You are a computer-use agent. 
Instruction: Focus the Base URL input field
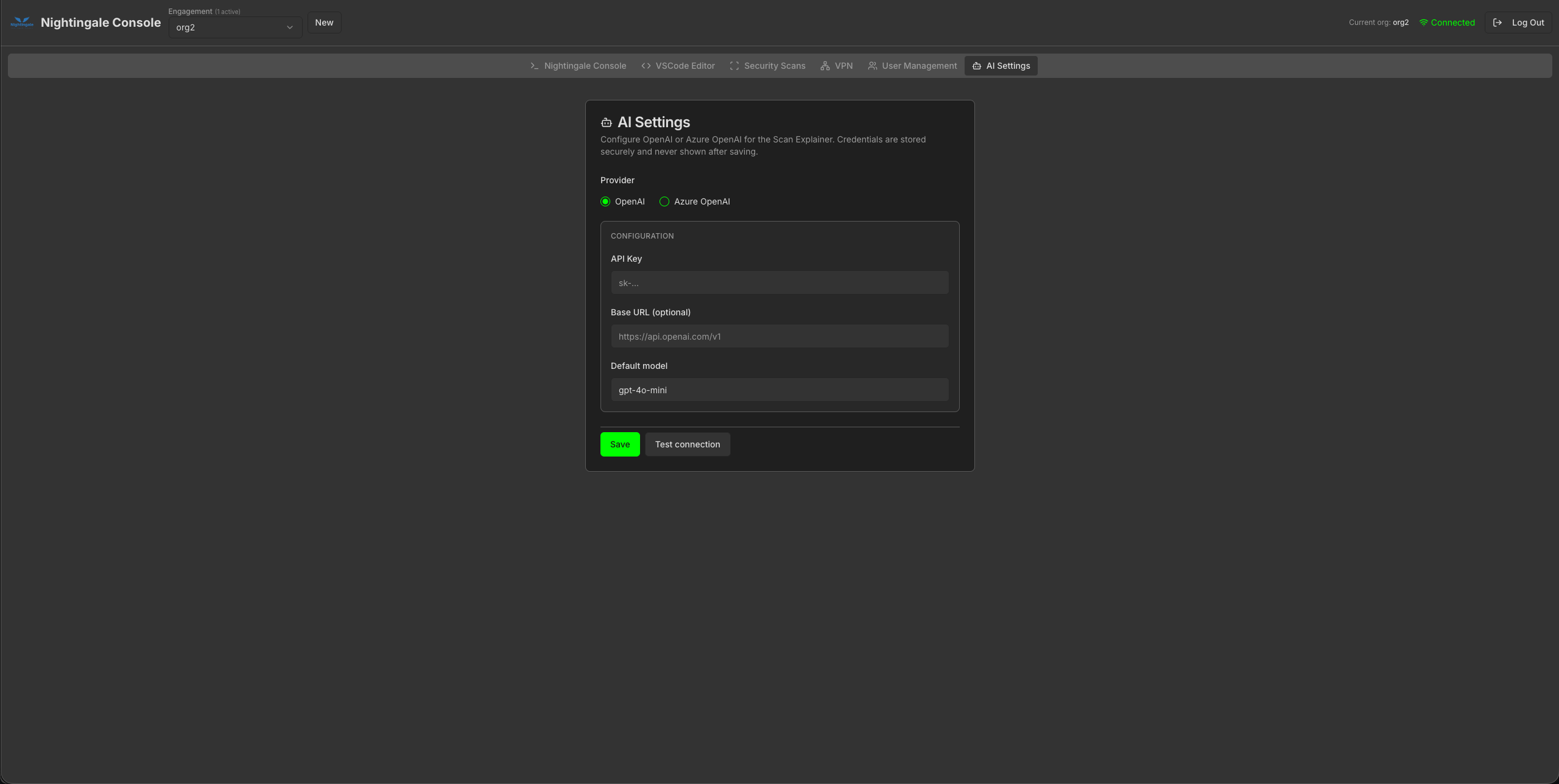click(x=779, y=336)
